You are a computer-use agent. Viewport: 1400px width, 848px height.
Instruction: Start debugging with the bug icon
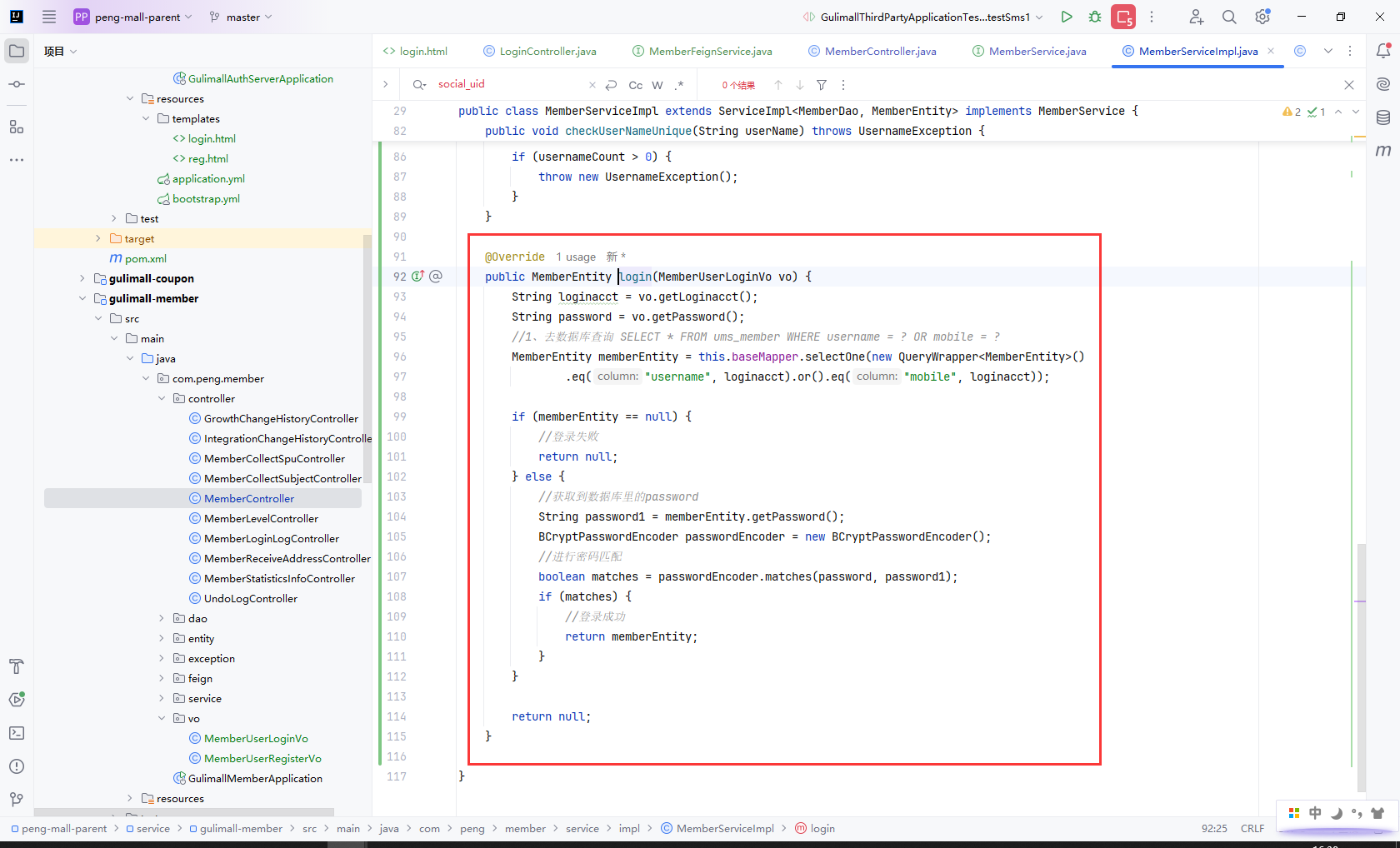[1095, 17]
